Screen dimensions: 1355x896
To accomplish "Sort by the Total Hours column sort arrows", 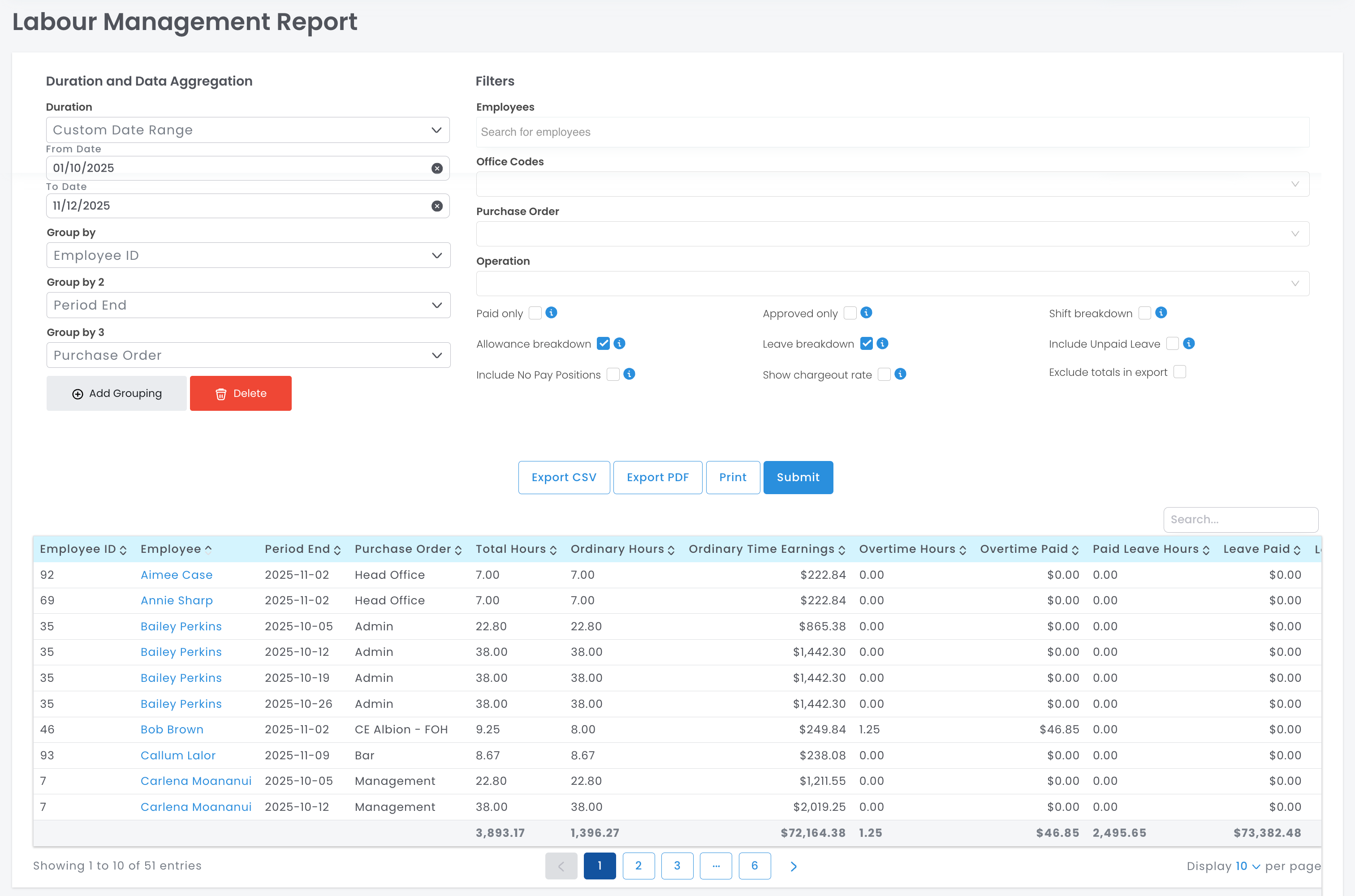I will (x=553, y=550).
